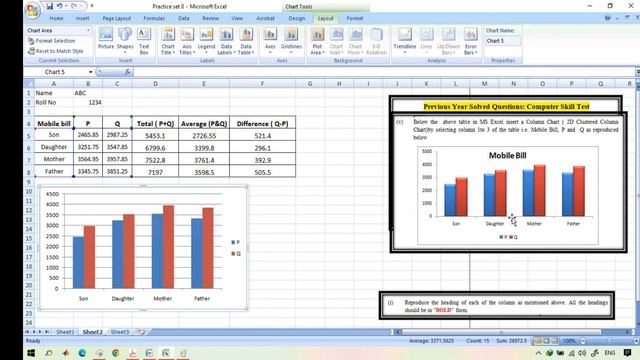
Task: Switch to the Data tab
Action: [184, 18]
